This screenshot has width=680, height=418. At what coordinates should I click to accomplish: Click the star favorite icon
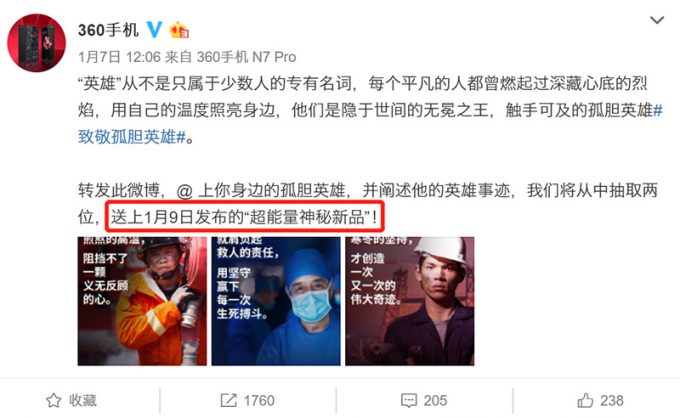(54, 400)
